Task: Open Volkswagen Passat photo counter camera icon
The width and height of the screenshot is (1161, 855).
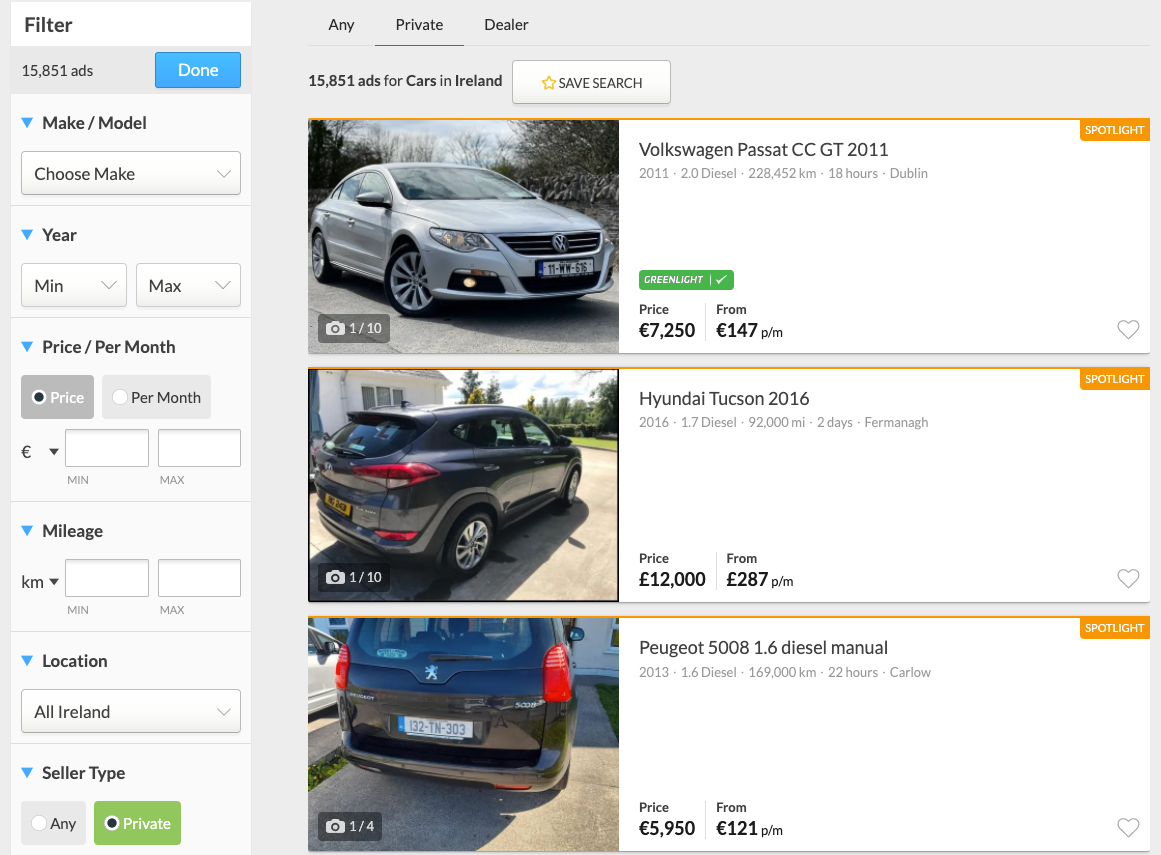Action: pyautogui.click(x=335, y=328)
